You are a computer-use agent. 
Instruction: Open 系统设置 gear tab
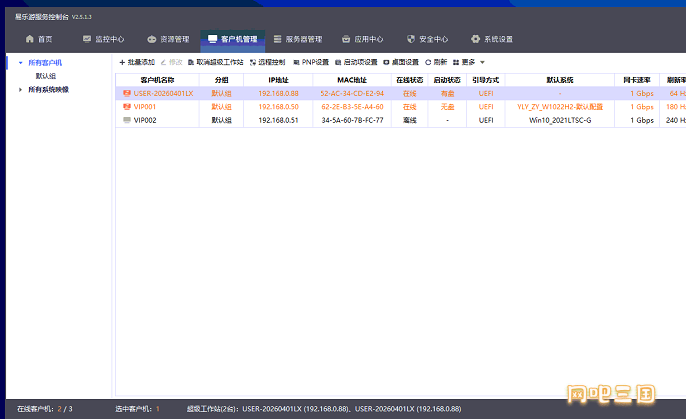(491, 40)
